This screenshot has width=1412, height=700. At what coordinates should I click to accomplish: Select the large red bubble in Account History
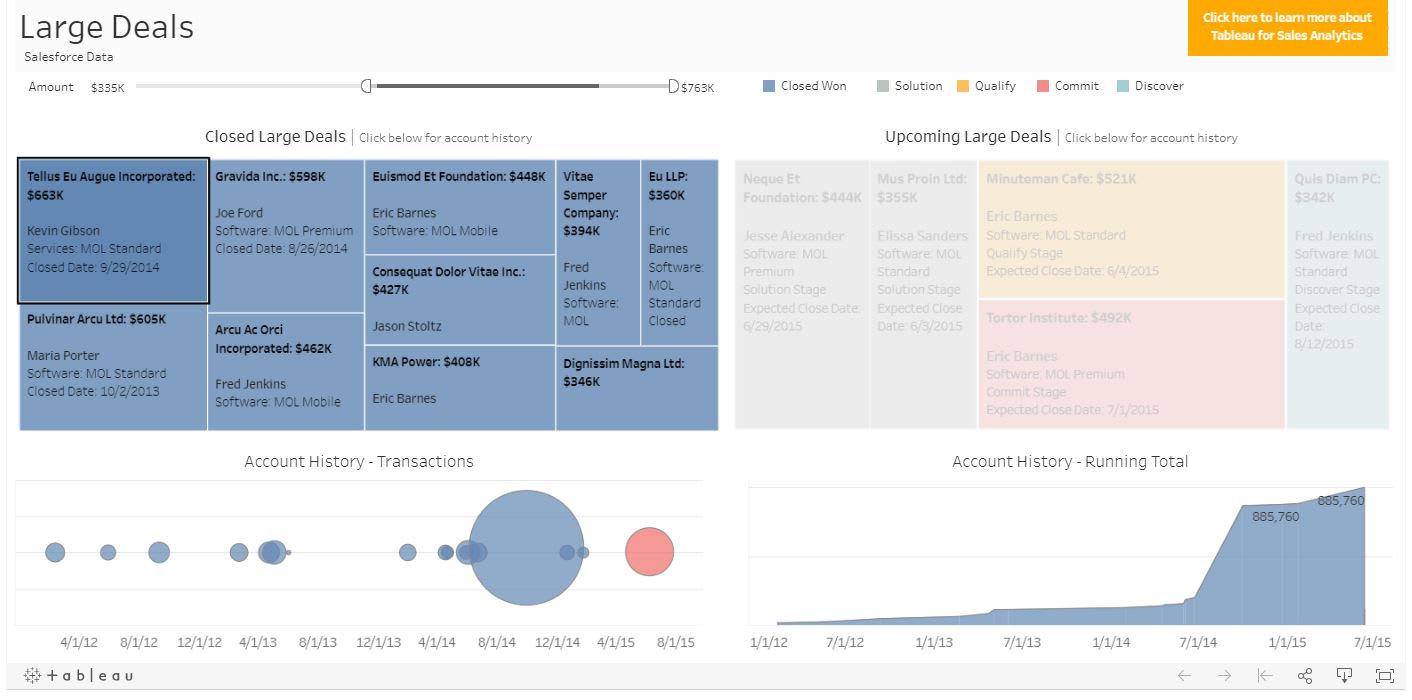click(x=650, y=551)
